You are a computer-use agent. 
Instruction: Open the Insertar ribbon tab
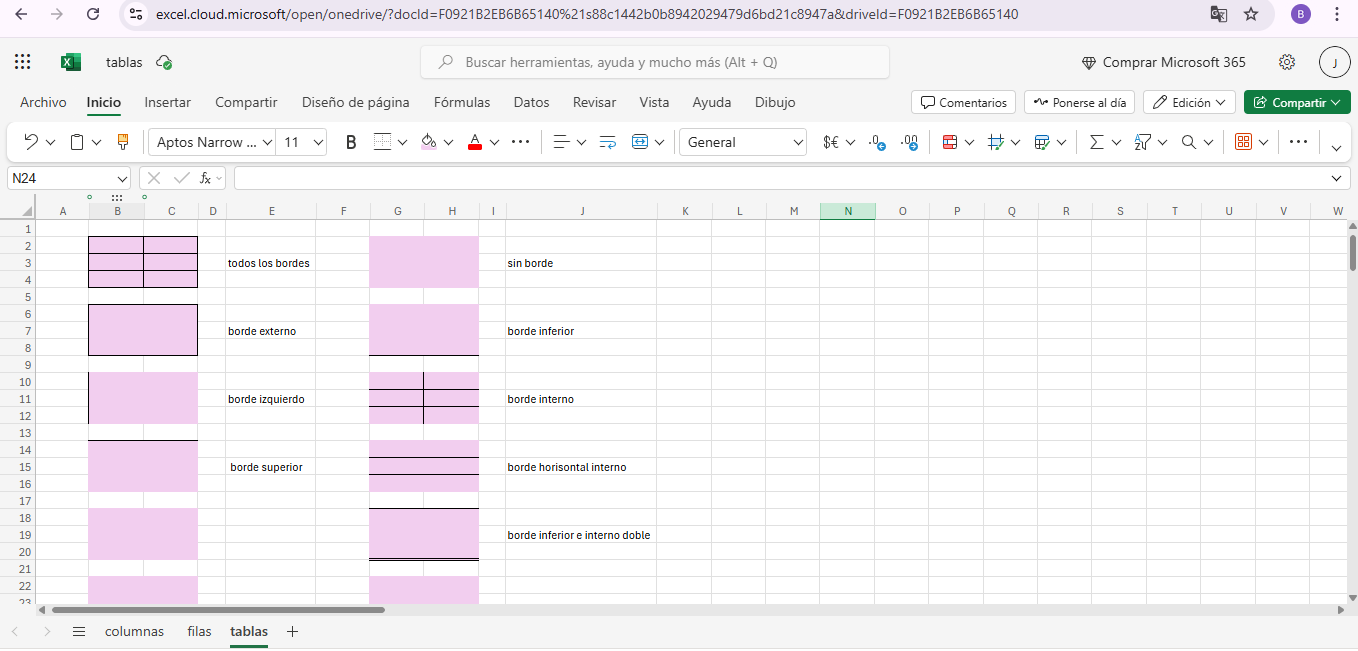pyautogui.click(x=167, y=102)
